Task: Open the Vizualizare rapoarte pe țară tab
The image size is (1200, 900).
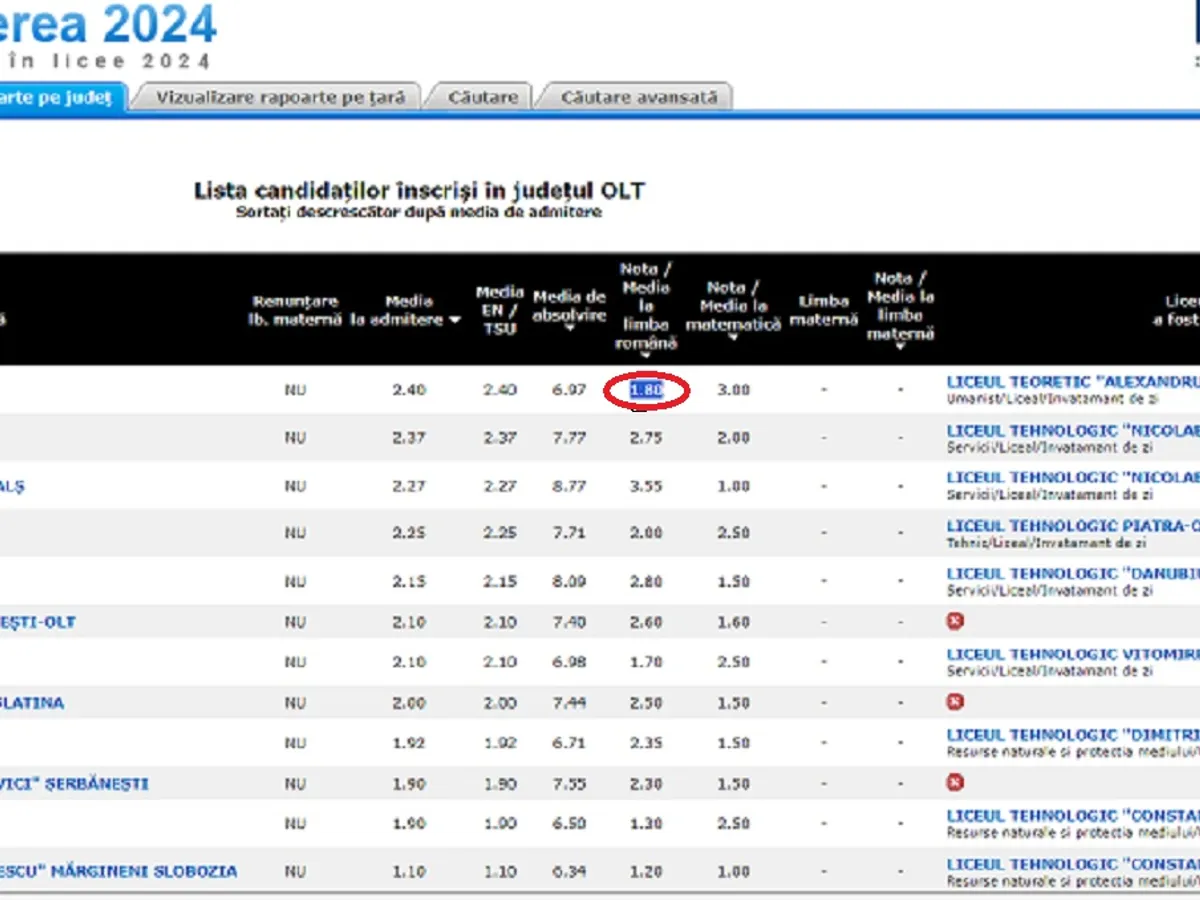Action: coord(280,98)
